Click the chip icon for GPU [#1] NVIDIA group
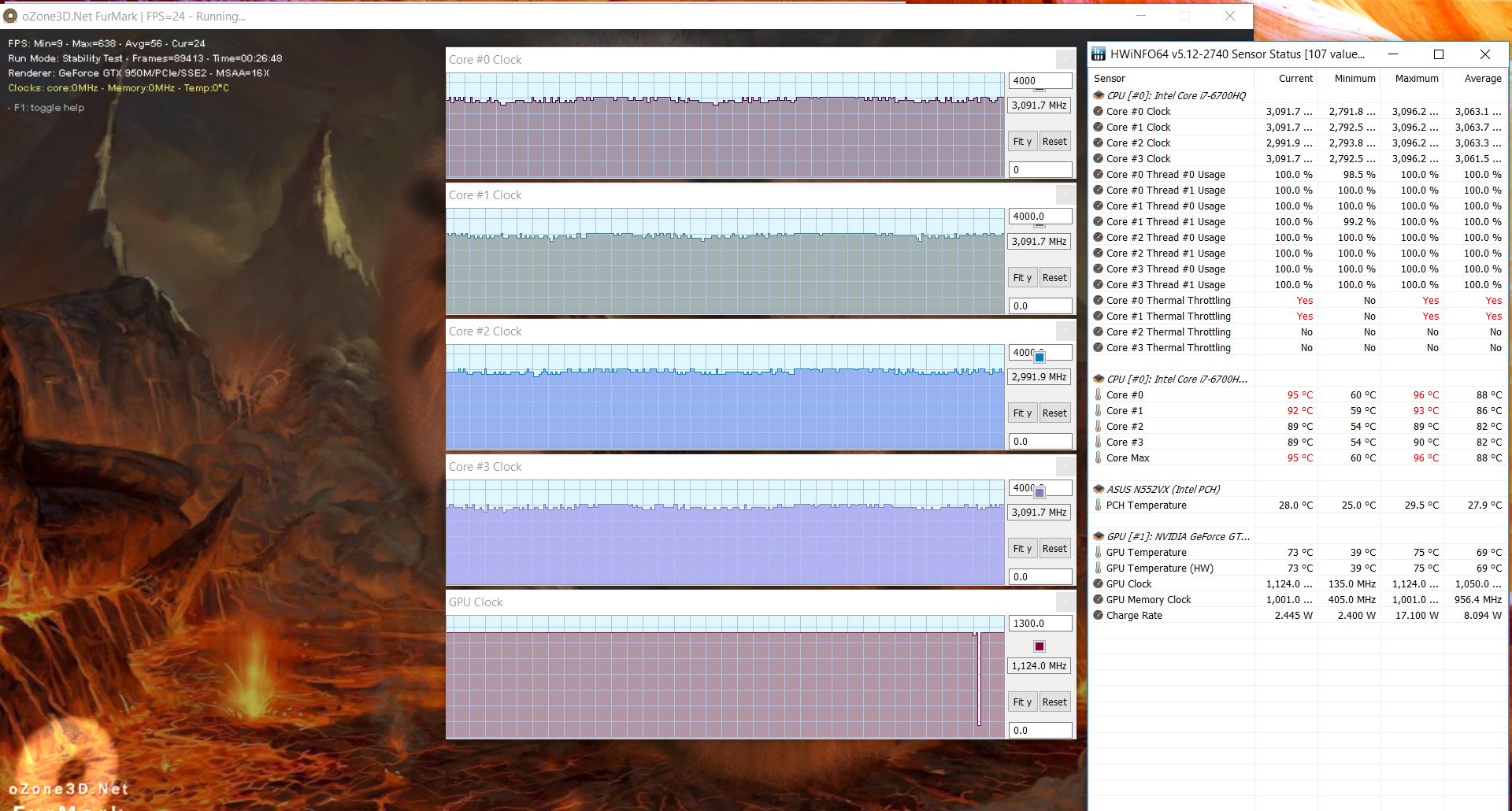Image resolution: width=1512 pixels, height=811 pixels. tap(1099, 536)
